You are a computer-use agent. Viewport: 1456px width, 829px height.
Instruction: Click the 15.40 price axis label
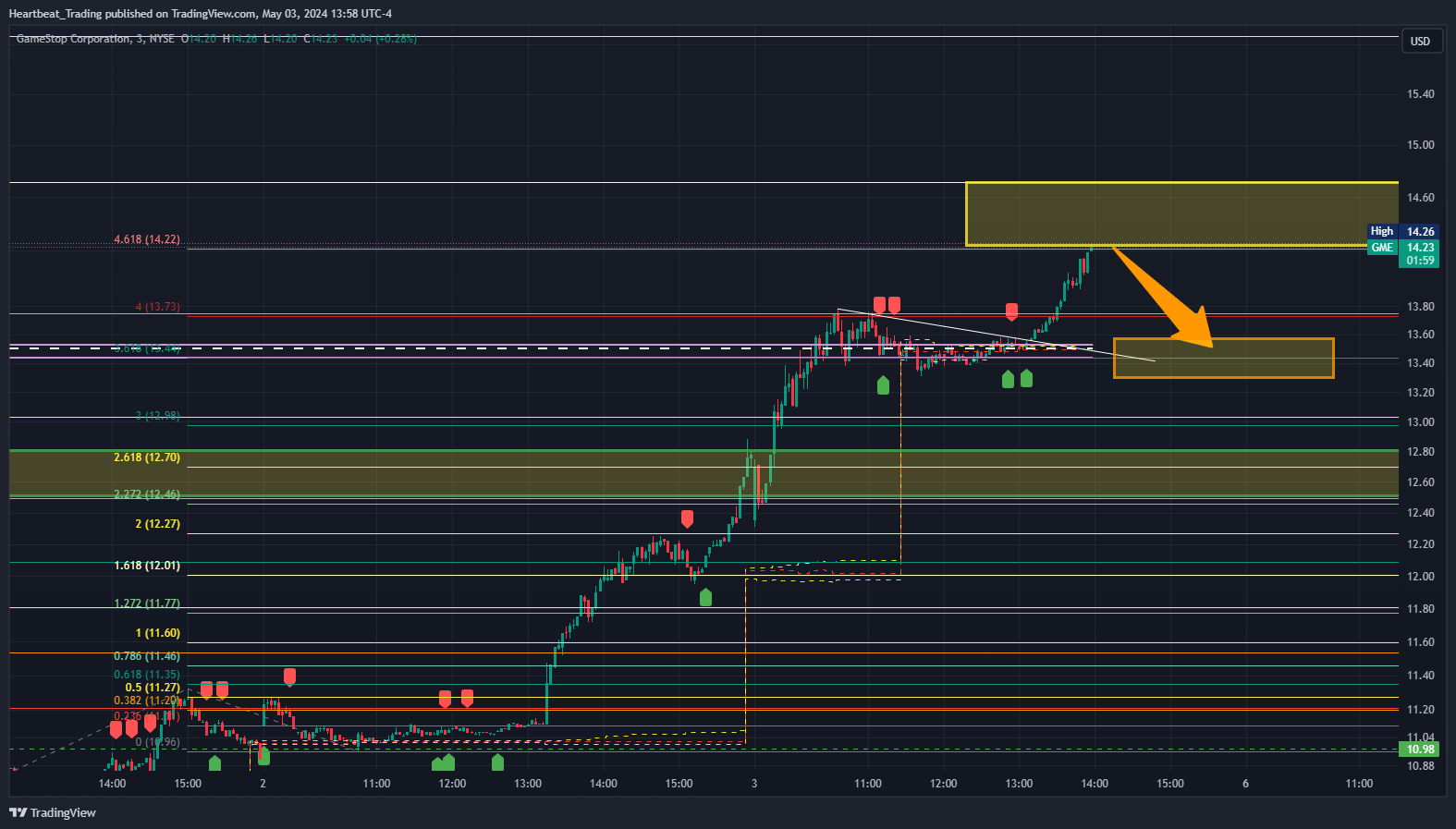[1420, 94]
